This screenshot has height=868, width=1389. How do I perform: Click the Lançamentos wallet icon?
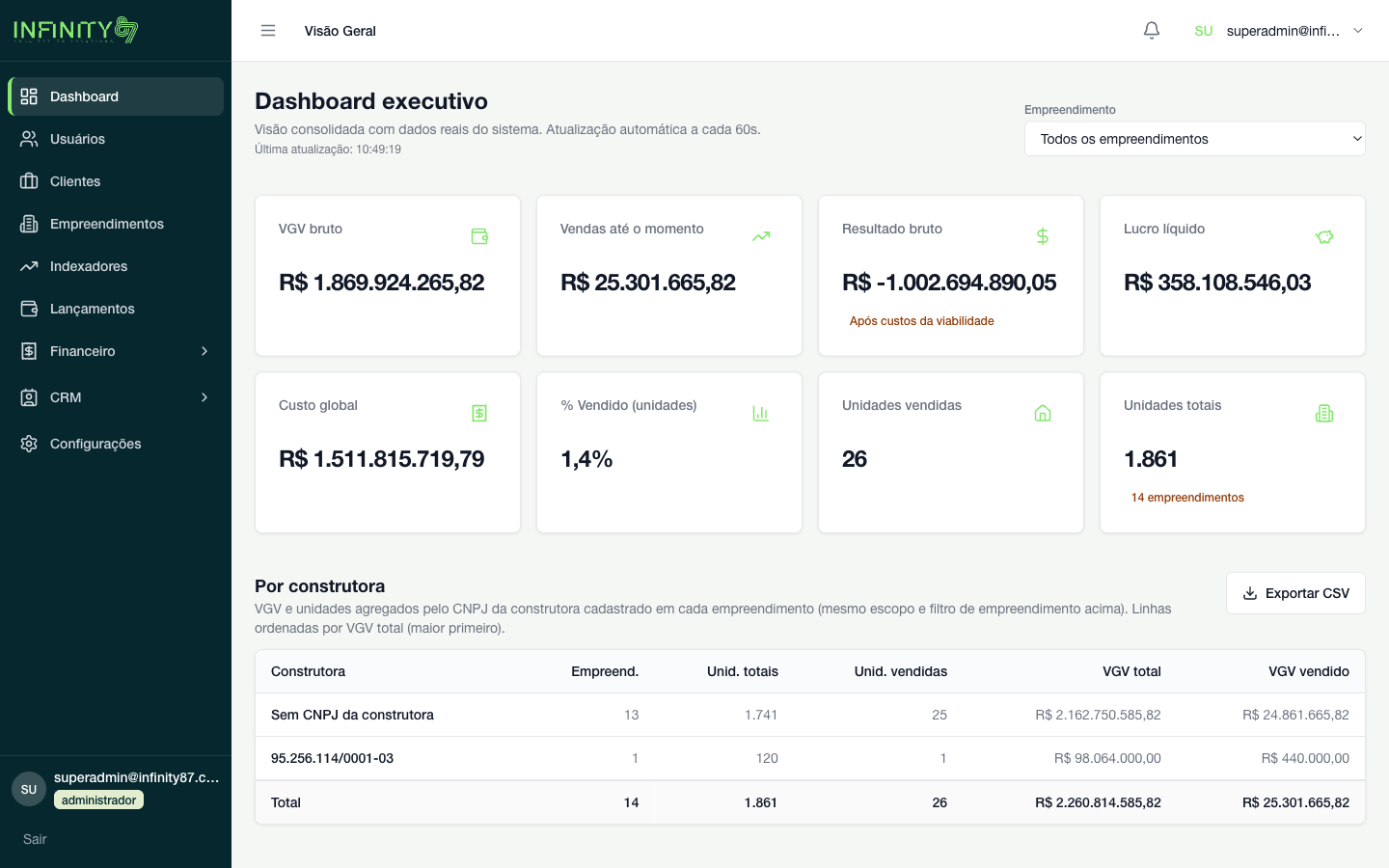point(29,309)
